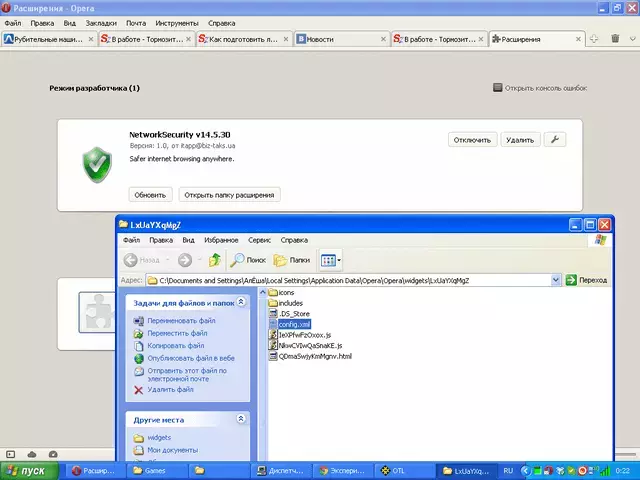
Task: Close the Расширения tab
Action: [578, 39]
